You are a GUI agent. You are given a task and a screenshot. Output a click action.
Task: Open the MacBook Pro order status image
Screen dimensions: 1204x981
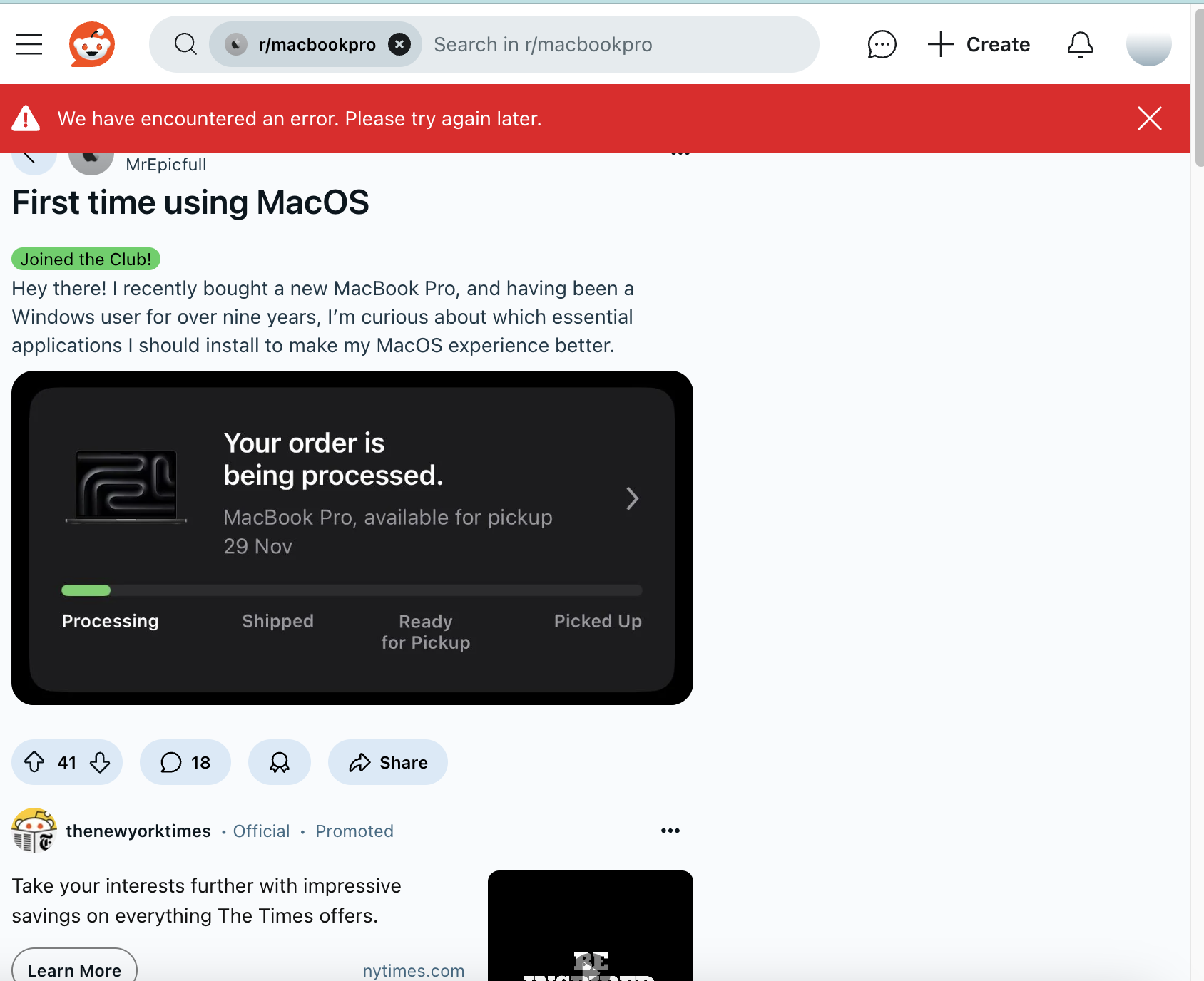pyautogui.click(x=352, y=538)
